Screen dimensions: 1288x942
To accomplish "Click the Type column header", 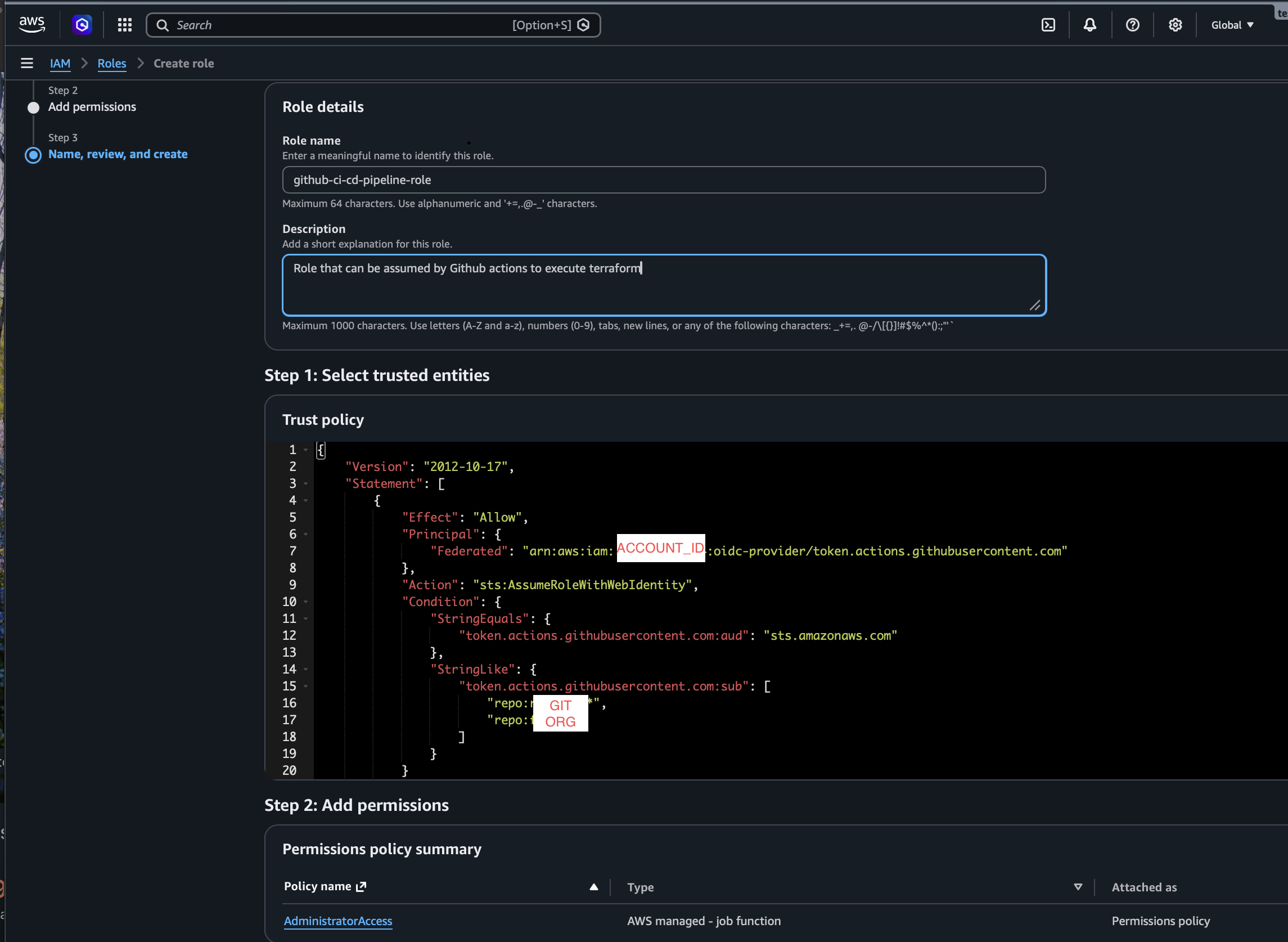I will [641, 887].
